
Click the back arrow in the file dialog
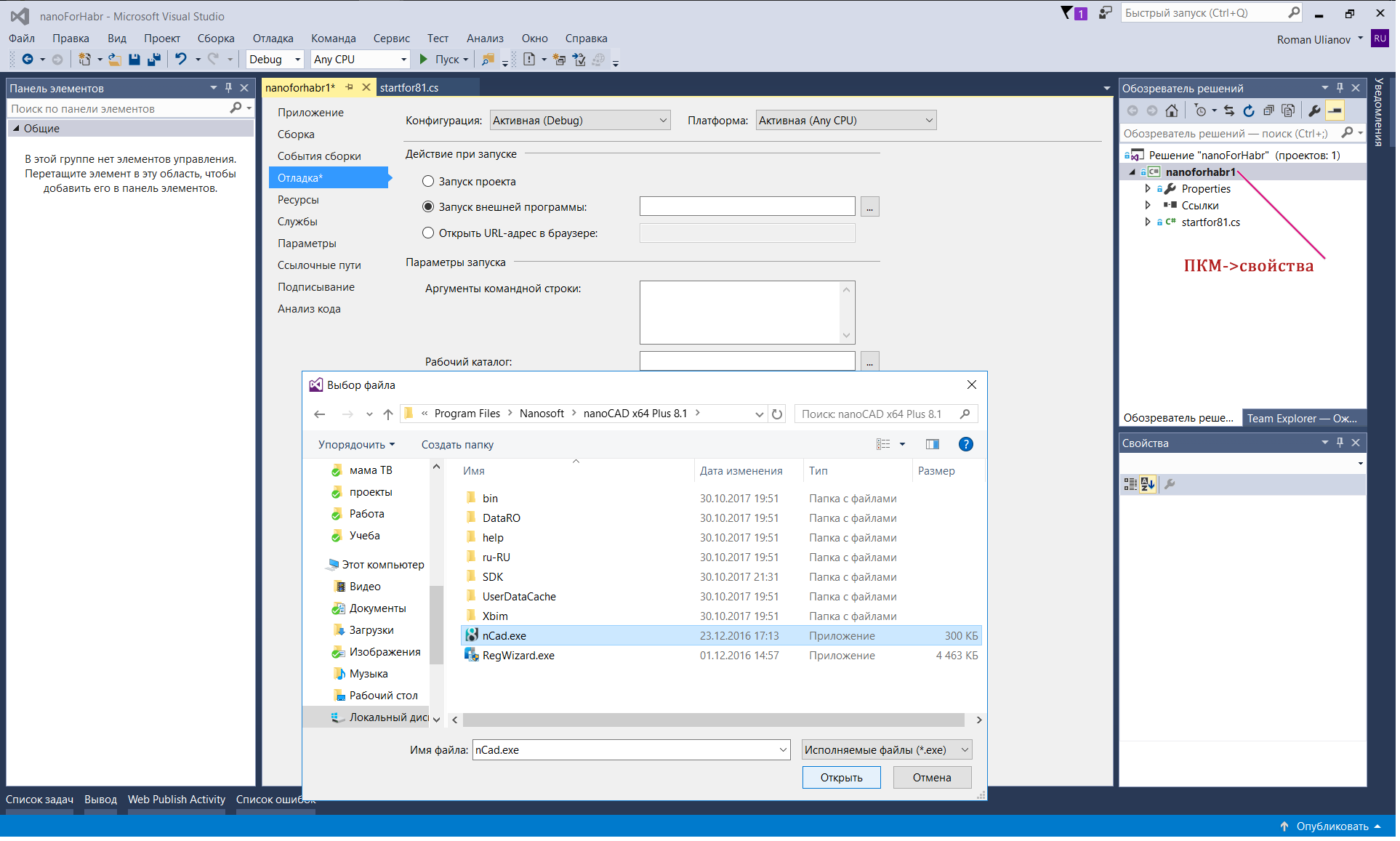pos(319,414)
